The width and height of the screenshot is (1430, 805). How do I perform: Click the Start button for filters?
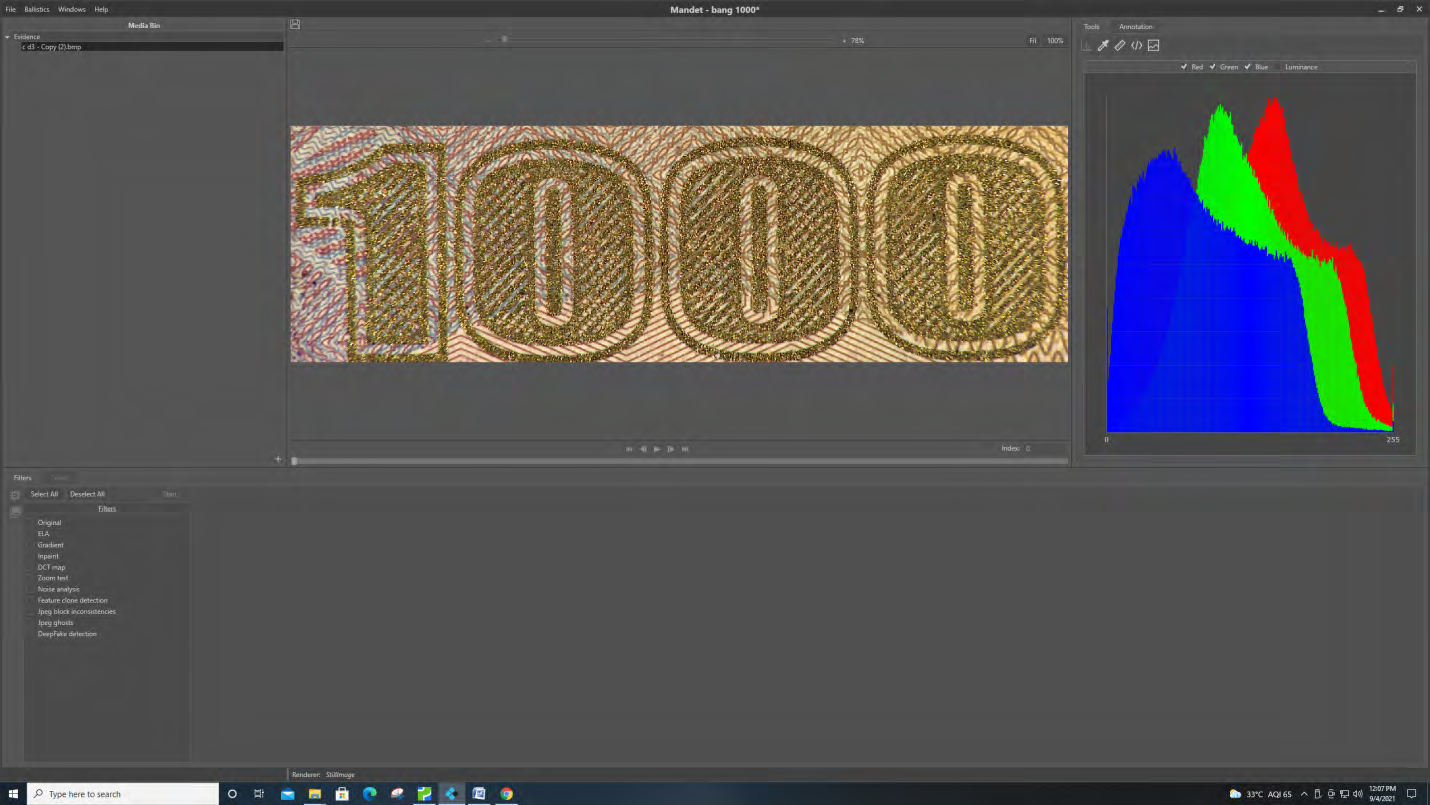click(170, 494)
